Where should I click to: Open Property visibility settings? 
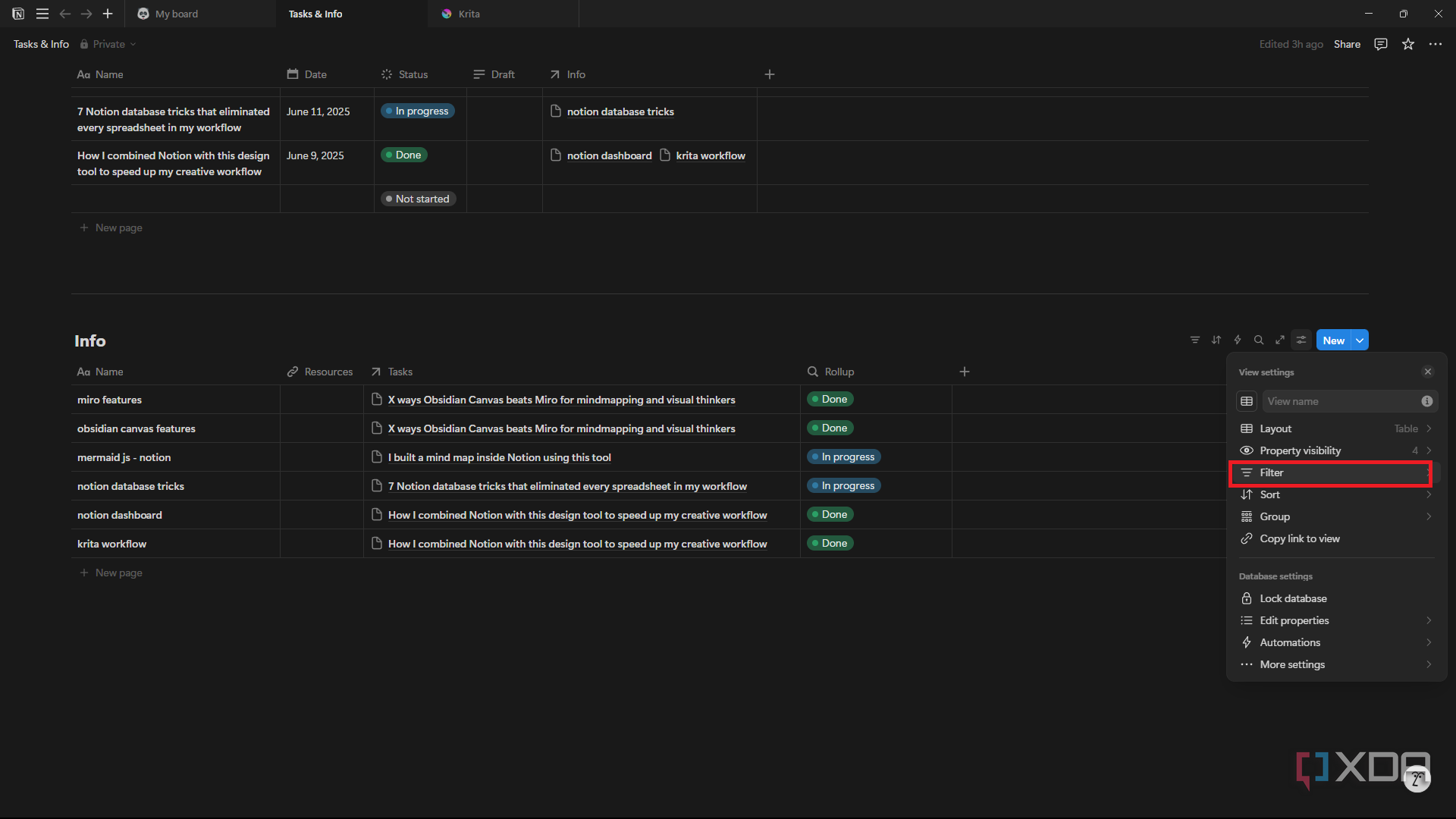[x=1336, y=450]
